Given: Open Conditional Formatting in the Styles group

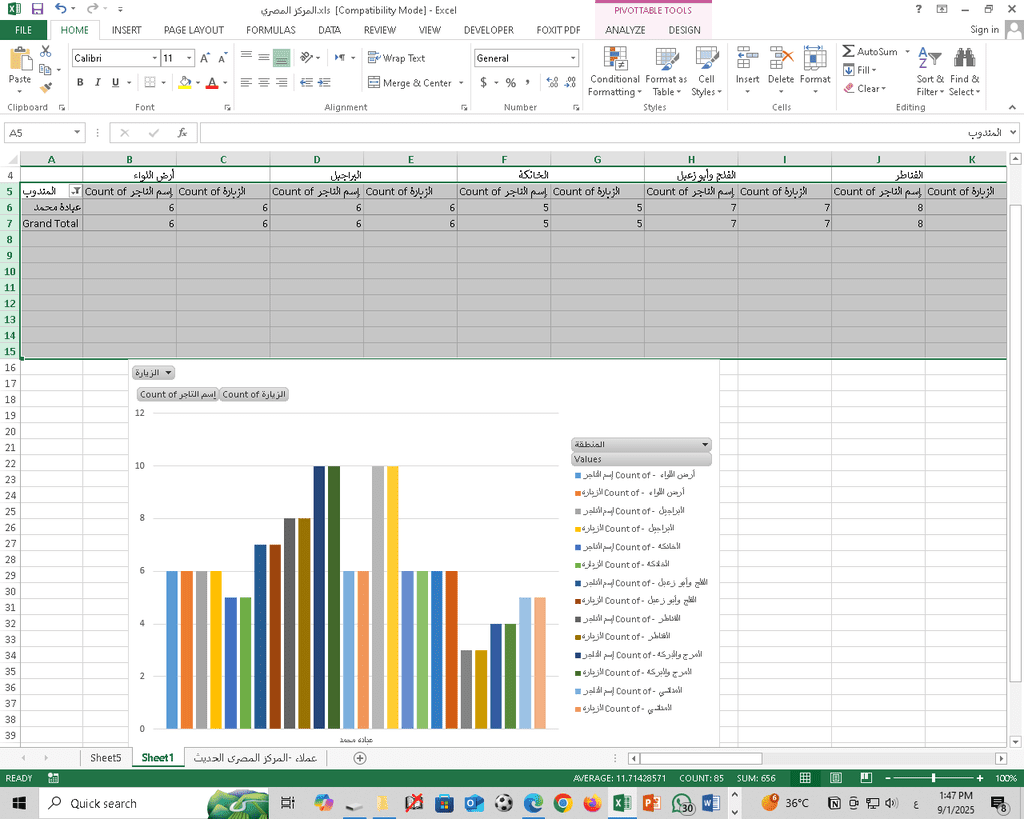Looking at the screenshot, I should (x=614, y=72).
